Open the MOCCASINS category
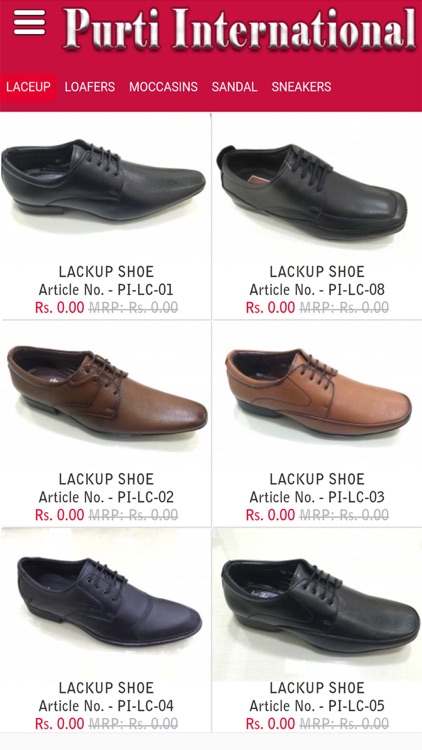 pyautogui.click(x=163, y=87)
